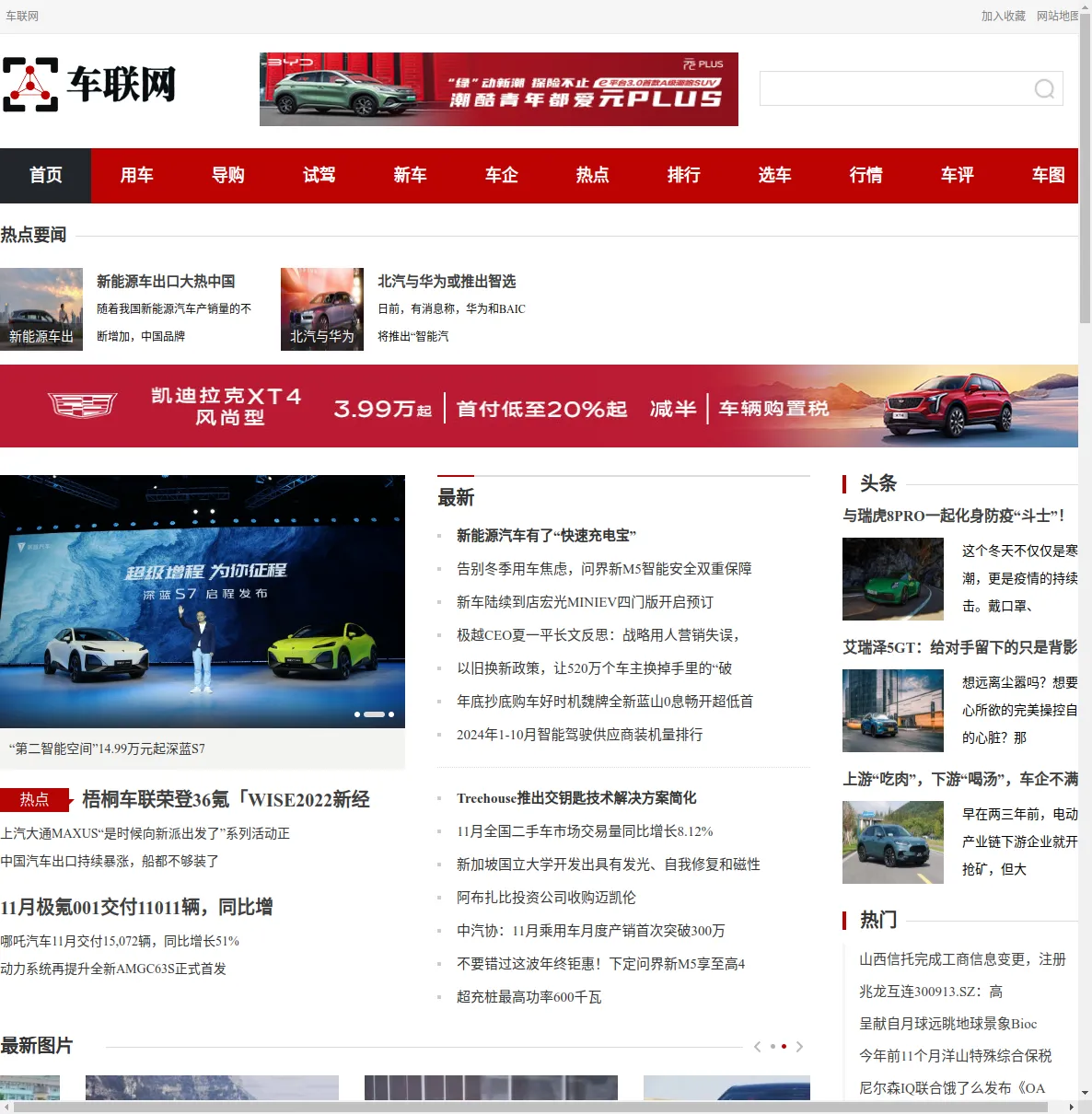This screenshot has height=1114, width=1092.
Task: Open 中国汽车出口持续暴涨 article
Action: (x=110, y=861)
